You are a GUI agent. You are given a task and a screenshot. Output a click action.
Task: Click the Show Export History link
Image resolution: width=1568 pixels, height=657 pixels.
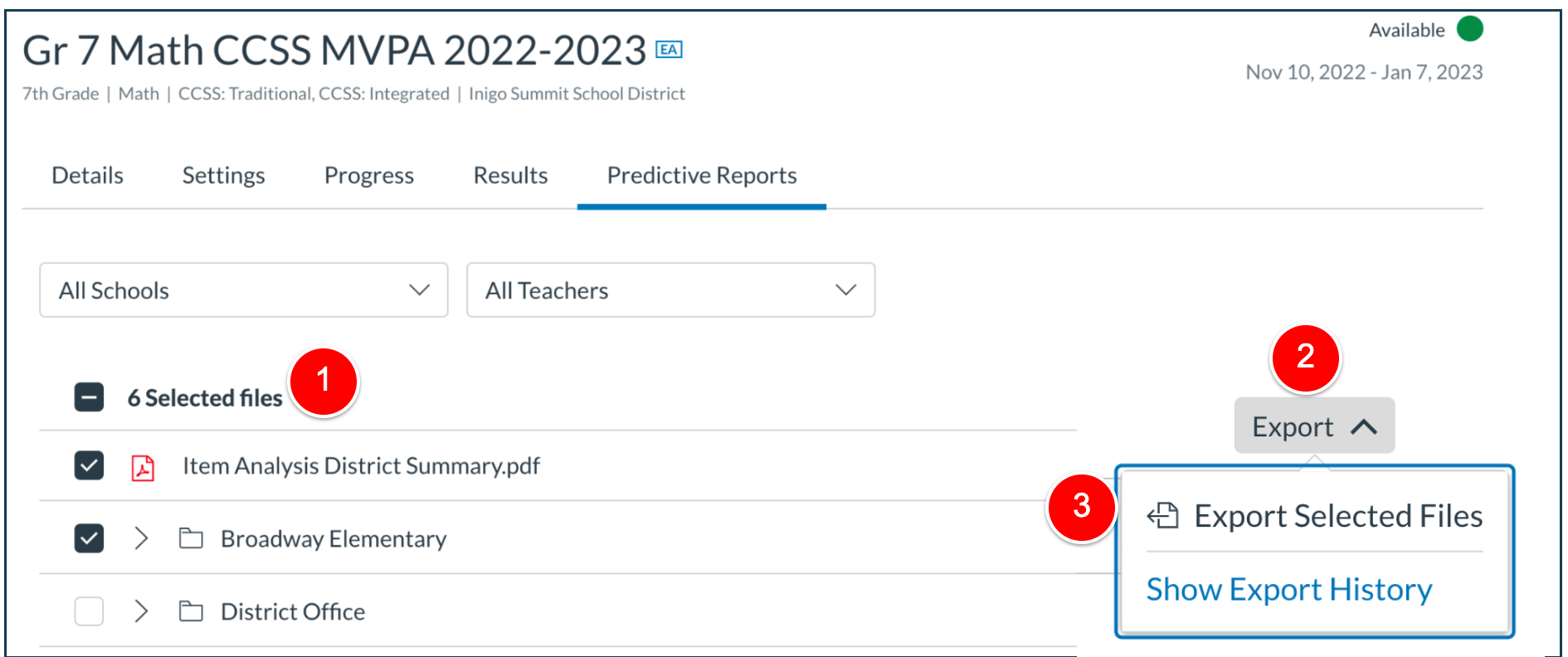click(1288, 589)
